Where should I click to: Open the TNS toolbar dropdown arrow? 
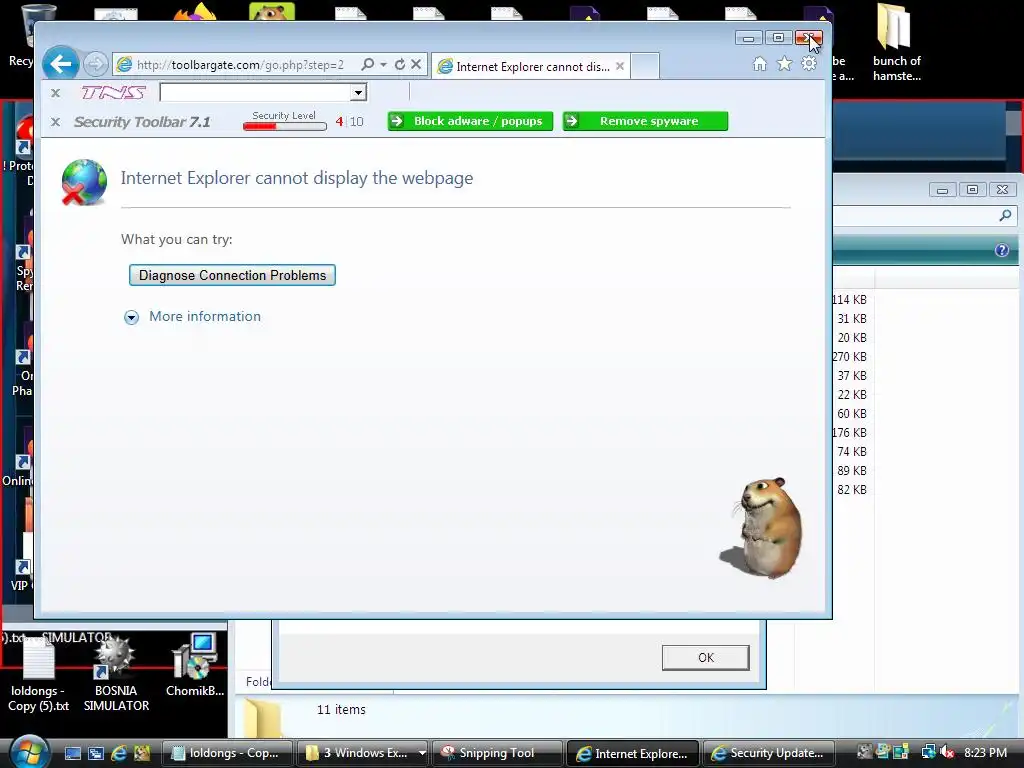pyautogui.click(x=358, y=93)
